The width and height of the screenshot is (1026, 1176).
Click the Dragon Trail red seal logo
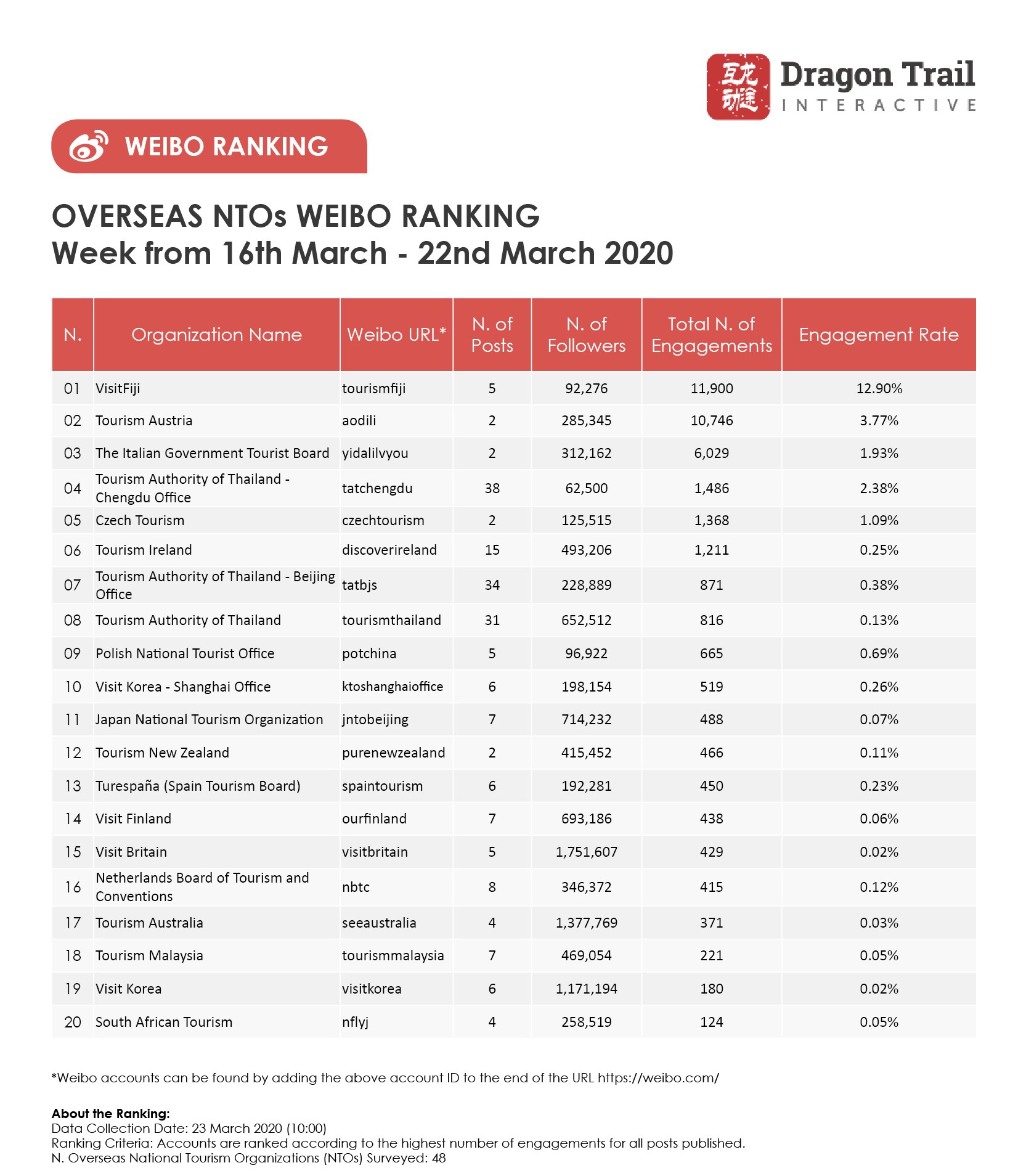(x=738, y=86)
